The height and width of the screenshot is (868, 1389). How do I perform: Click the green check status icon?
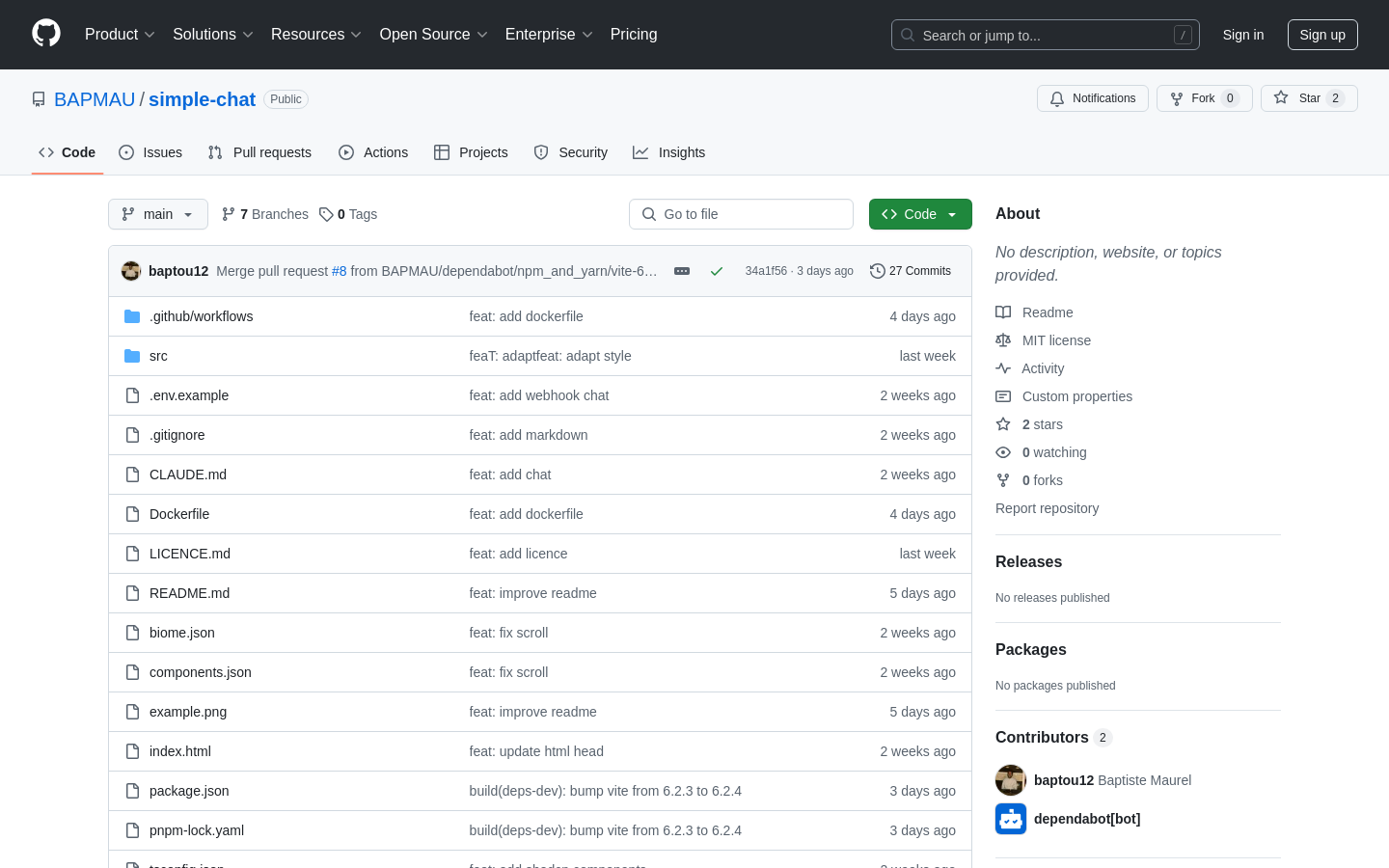pyautogui.click(x=717, y=271)
